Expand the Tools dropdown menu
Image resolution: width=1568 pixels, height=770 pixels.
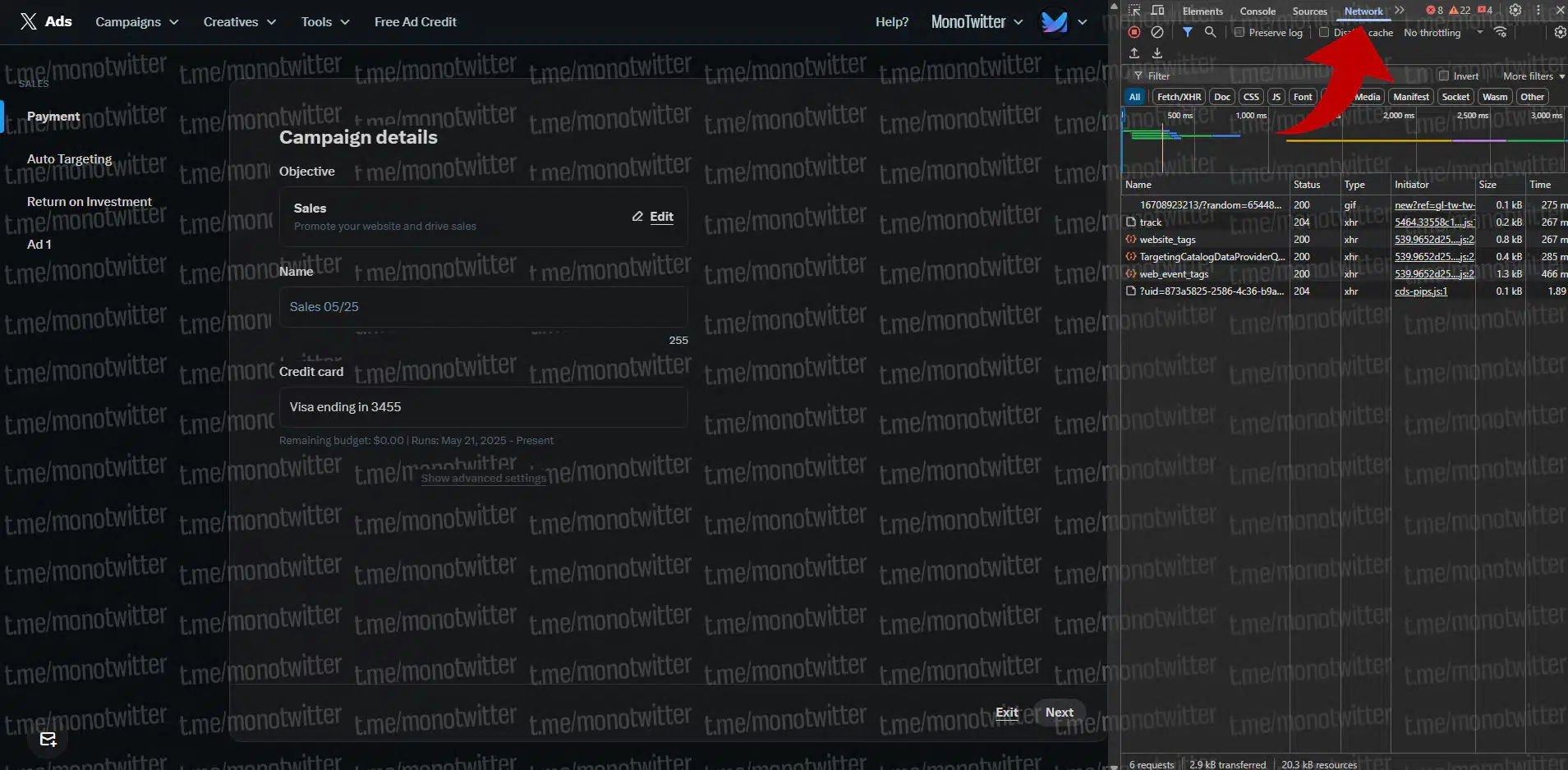point(325,22)
